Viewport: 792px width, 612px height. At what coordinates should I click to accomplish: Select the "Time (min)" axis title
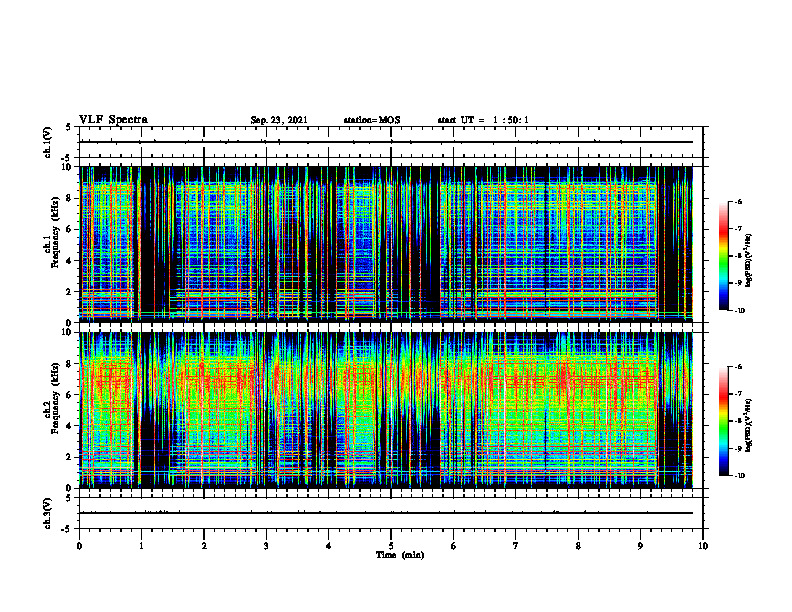(x=400, y=555)
